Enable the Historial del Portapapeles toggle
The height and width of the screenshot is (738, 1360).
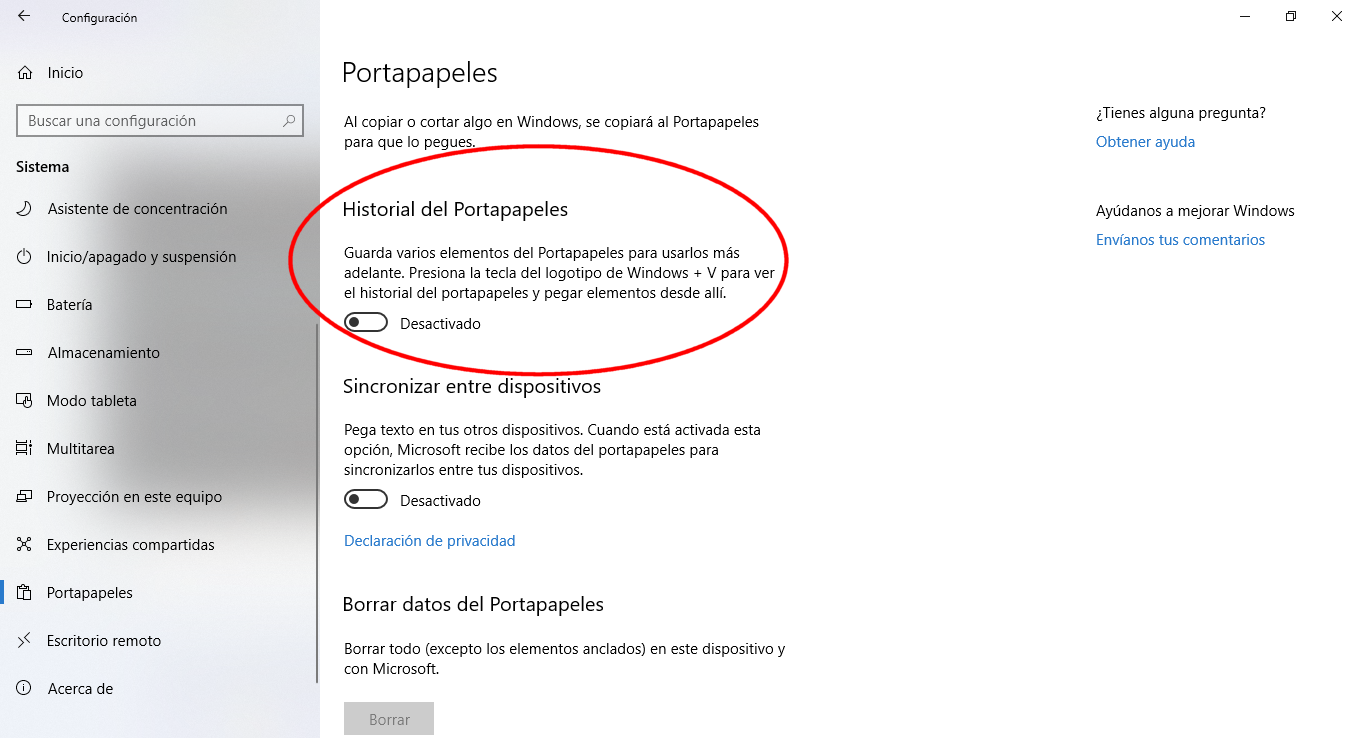click(366, 323)
